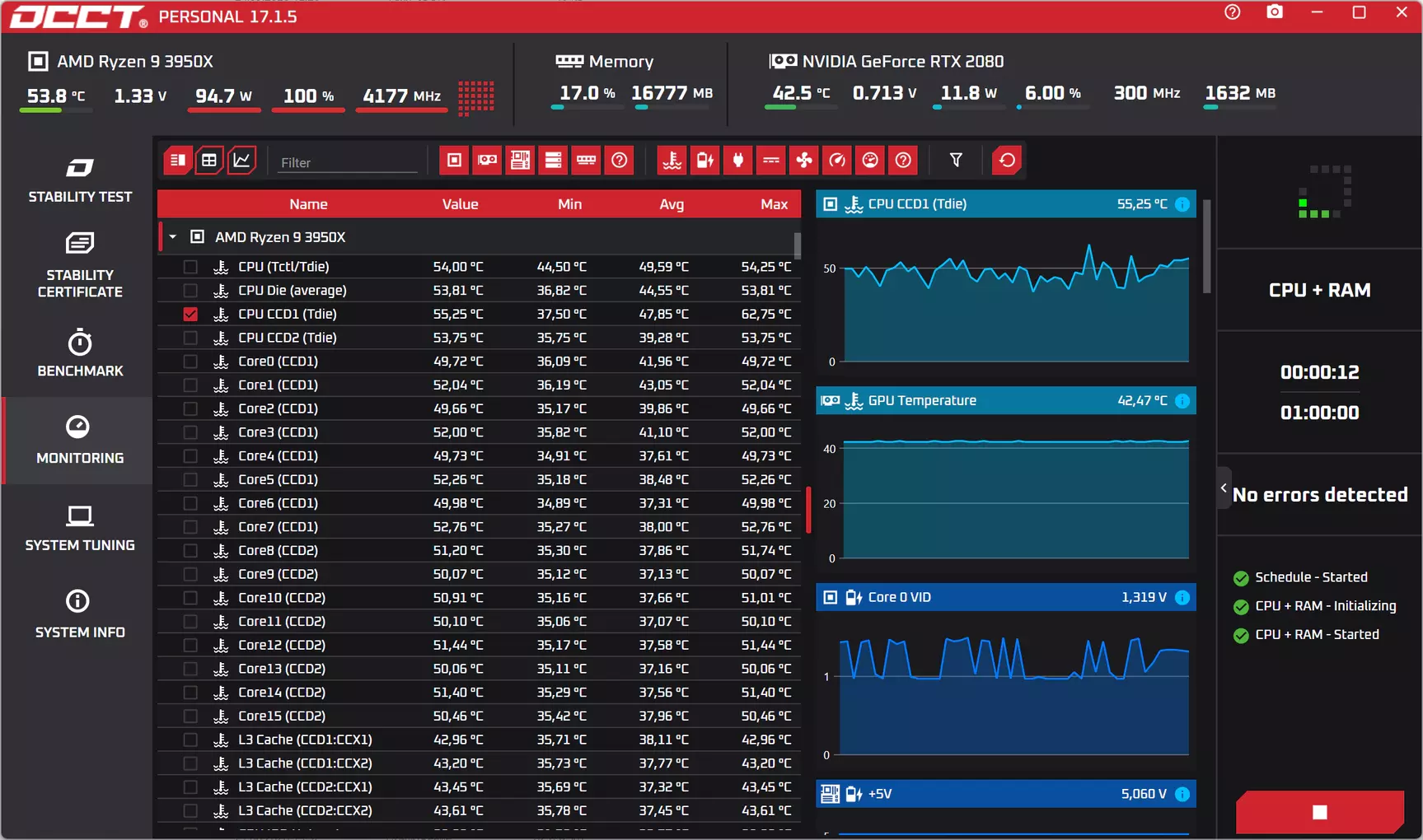Toggle the CPU sensors filter
The width and height of the screenshot is (1423, 840).
(454, 161)
